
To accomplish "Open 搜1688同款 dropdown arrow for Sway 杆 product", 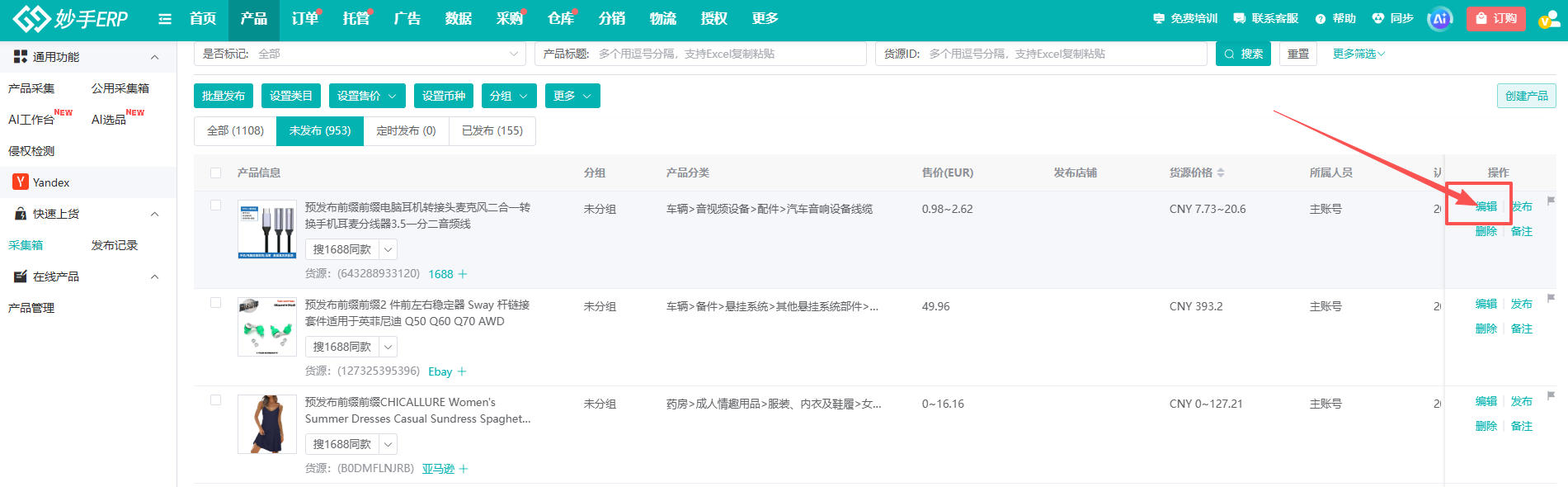I will (x=388, y=347).
